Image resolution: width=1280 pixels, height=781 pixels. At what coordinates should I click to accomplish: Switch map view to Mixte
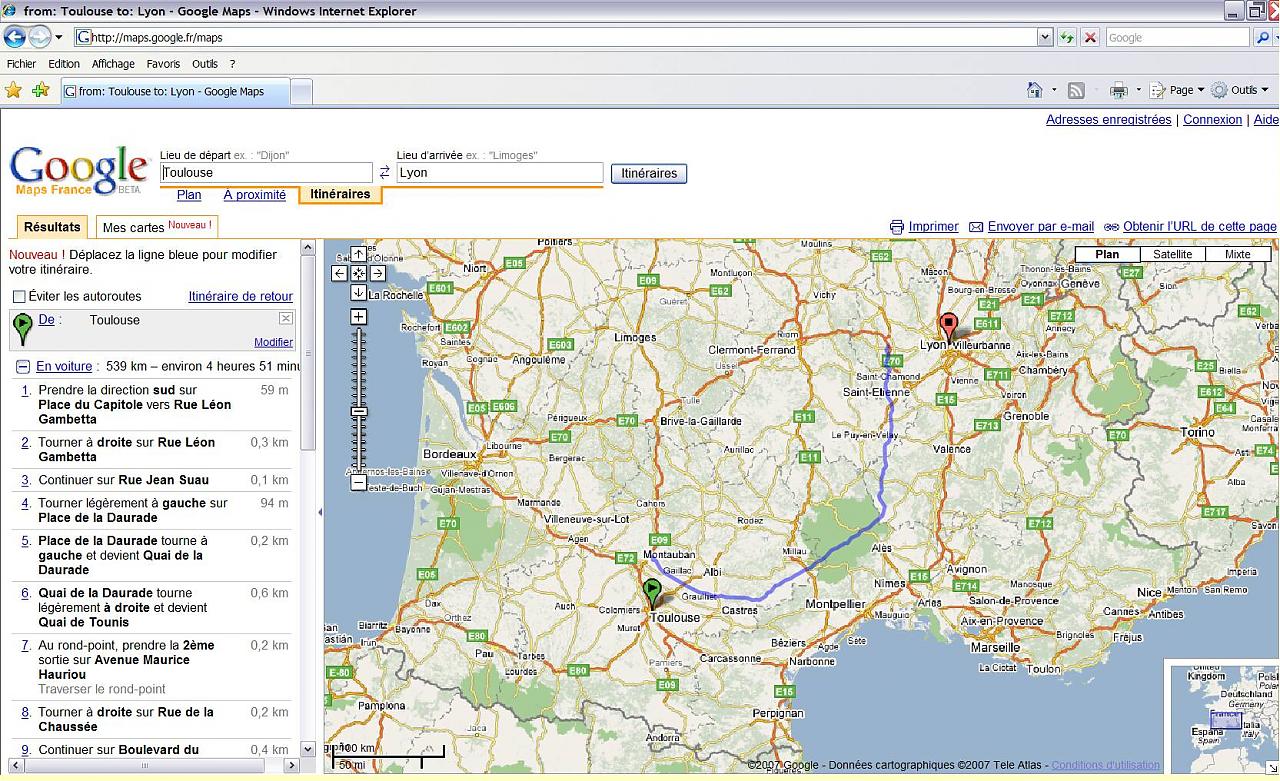click(x=1238, y=254)
